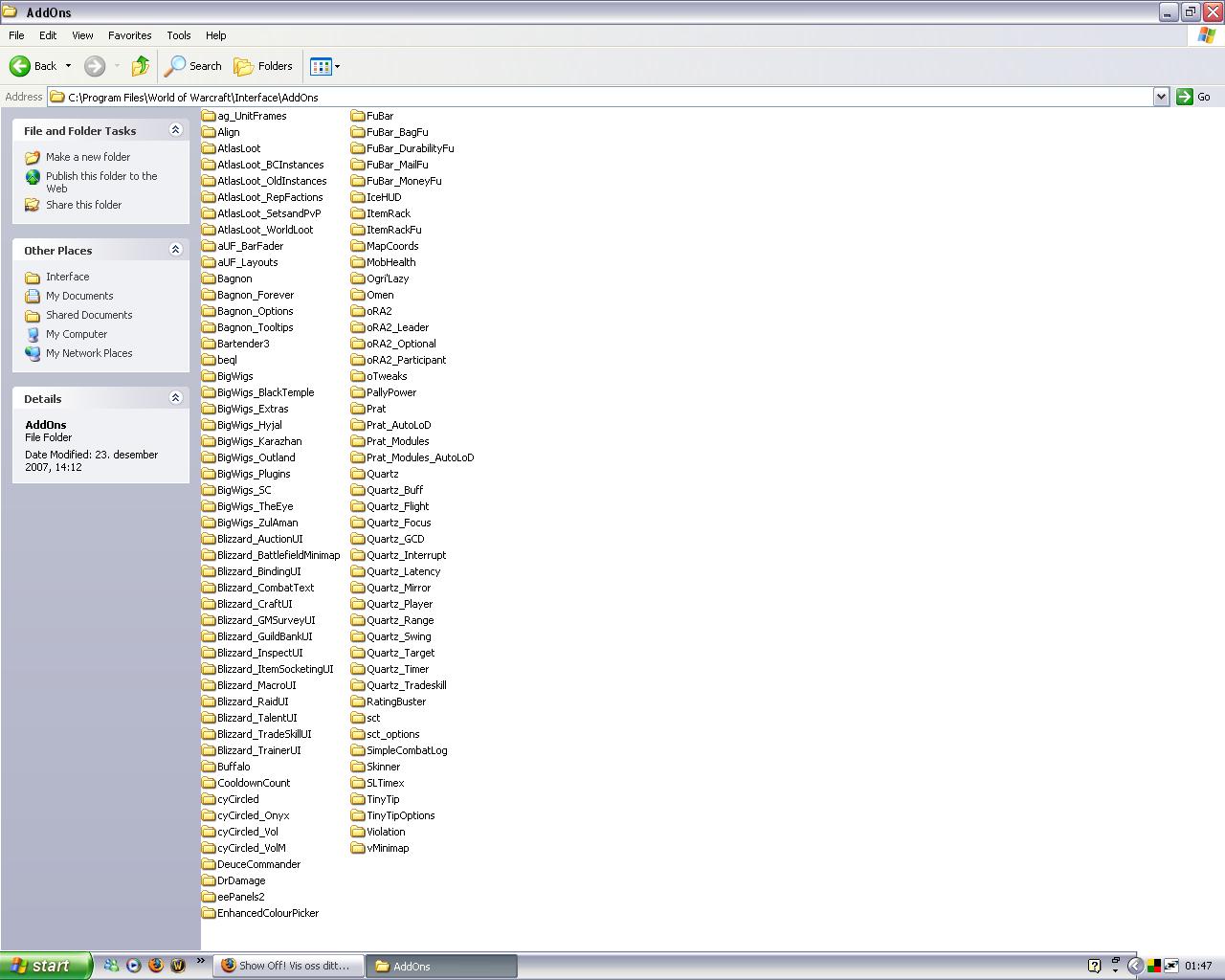Select the Buffalo folder icon

coord(209,767)
